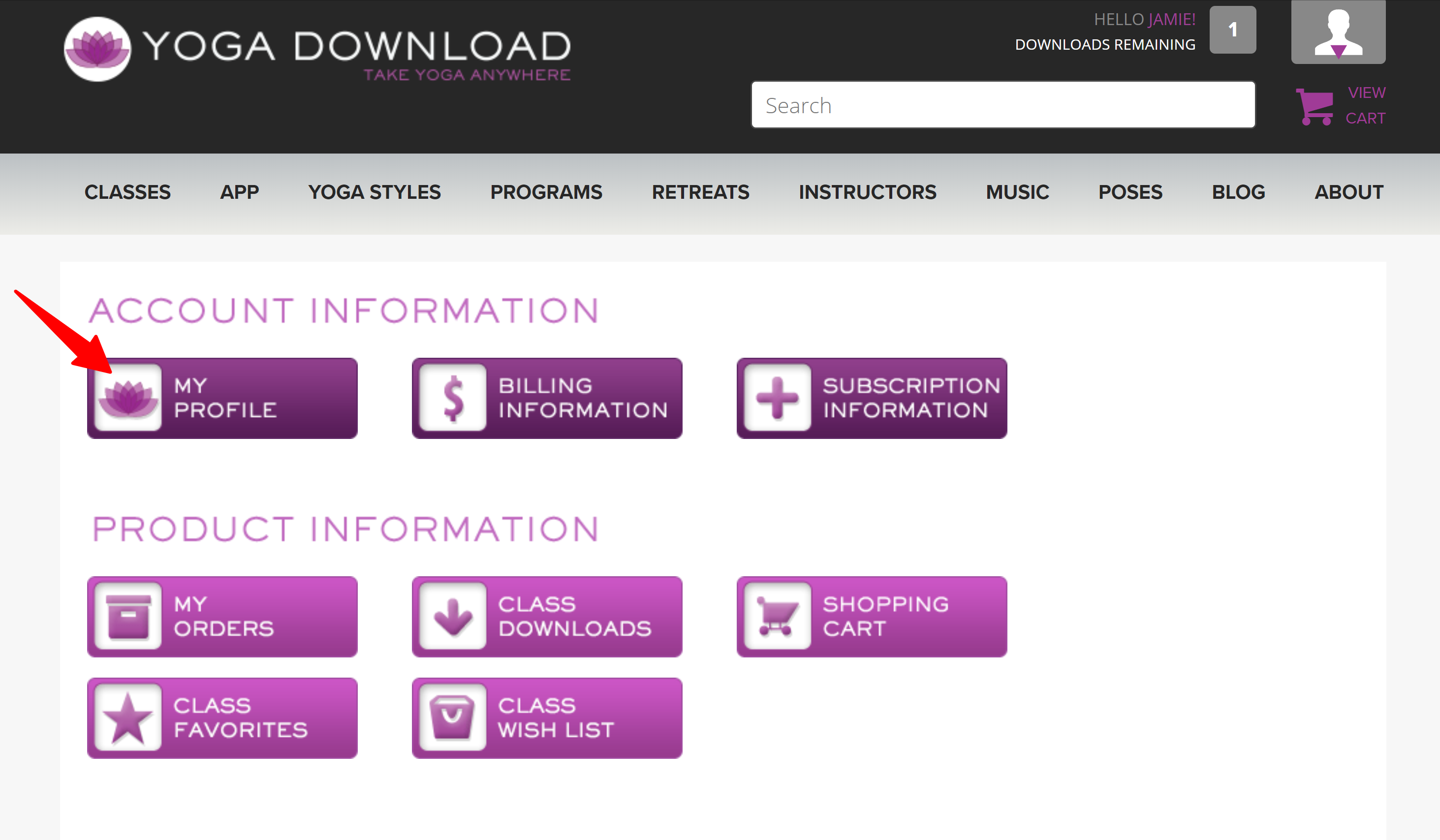The image size is (1440, 840).
Task: Click the Yoga Download lotus logo
Action: click(x=98, y=49)
